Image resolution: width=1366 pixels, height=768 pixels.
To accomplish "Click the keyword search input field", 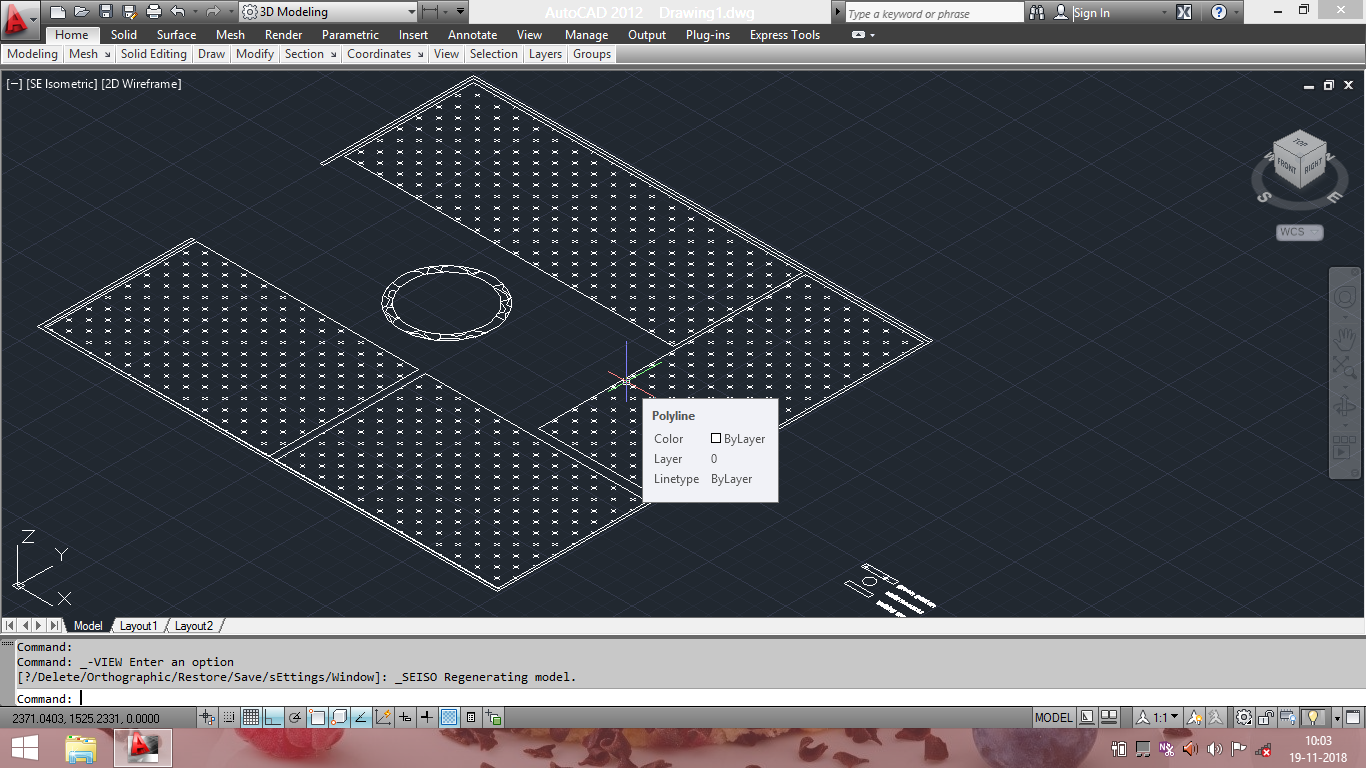I will [932, 13].
